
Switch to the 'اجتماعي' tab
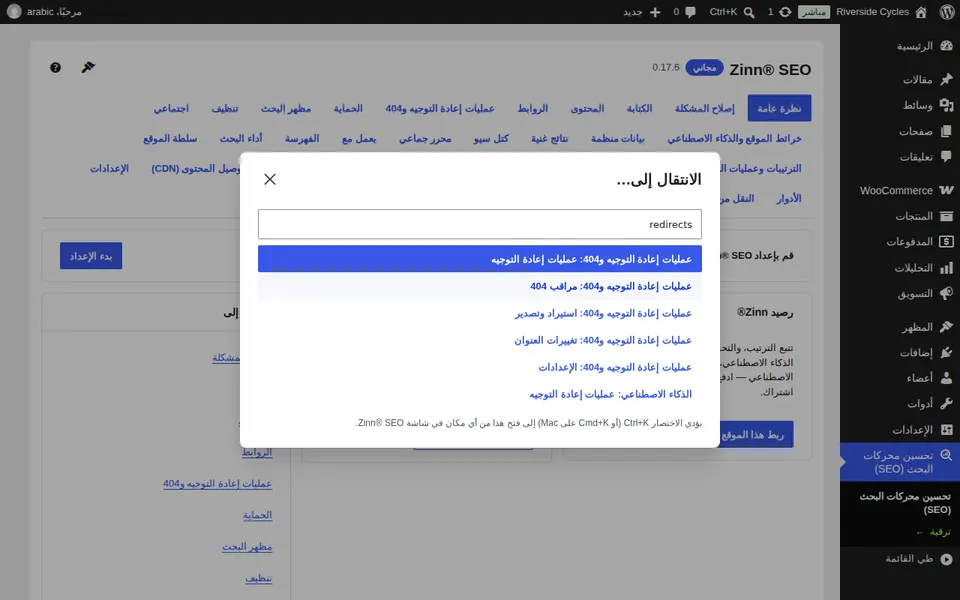171,108
